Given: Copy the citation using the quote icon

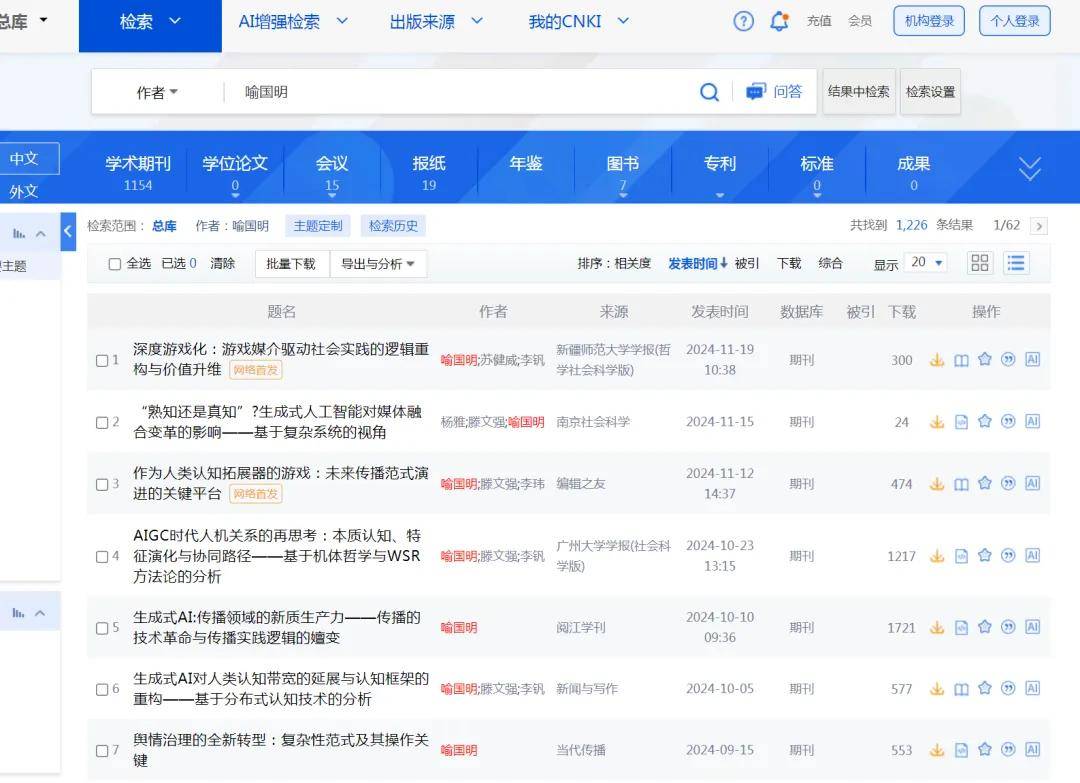Looking at the screenshot, I should pyautogui.click(x=1009, y=360).
